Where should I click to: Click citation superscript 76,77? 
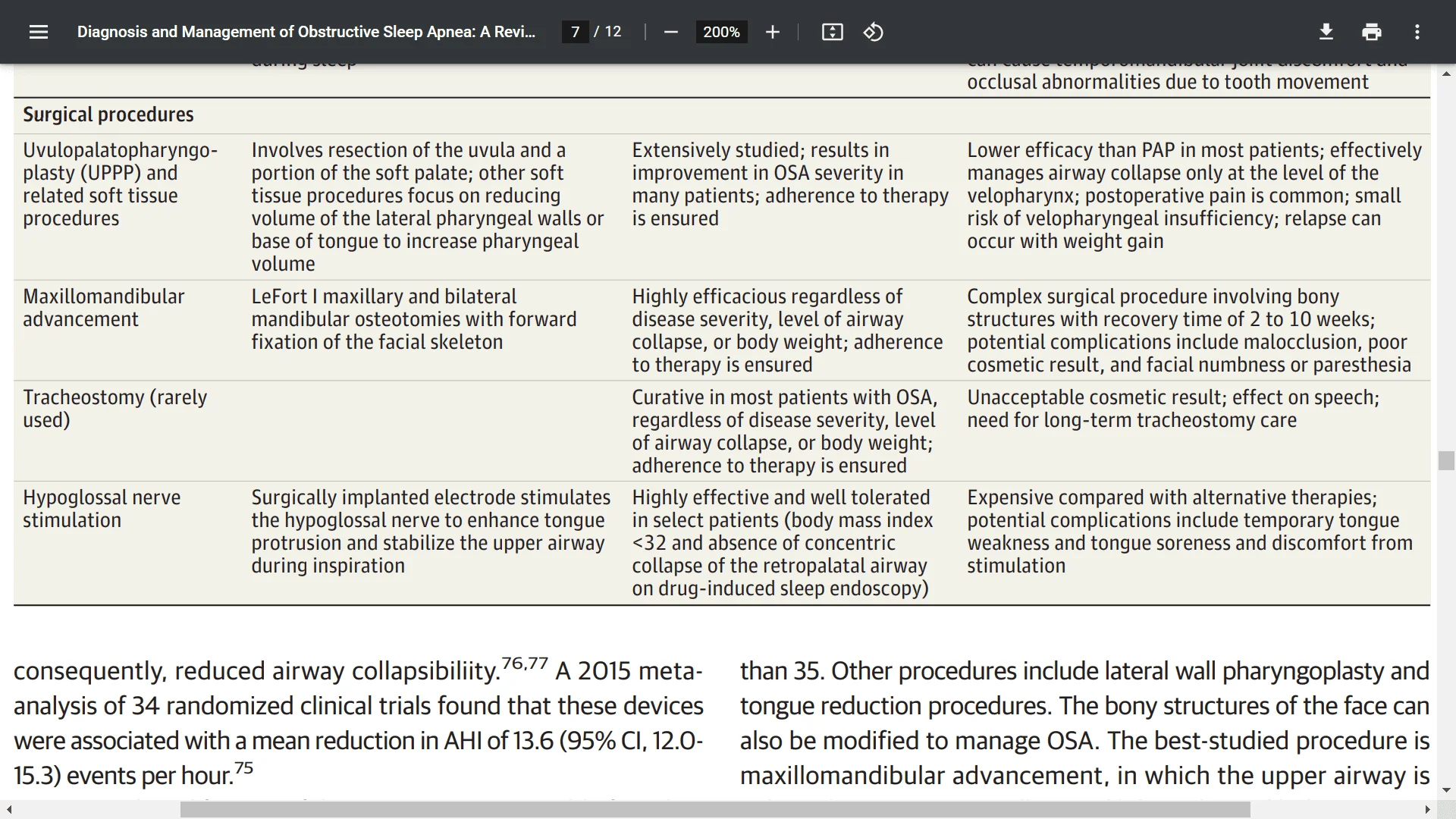(525, 663)
